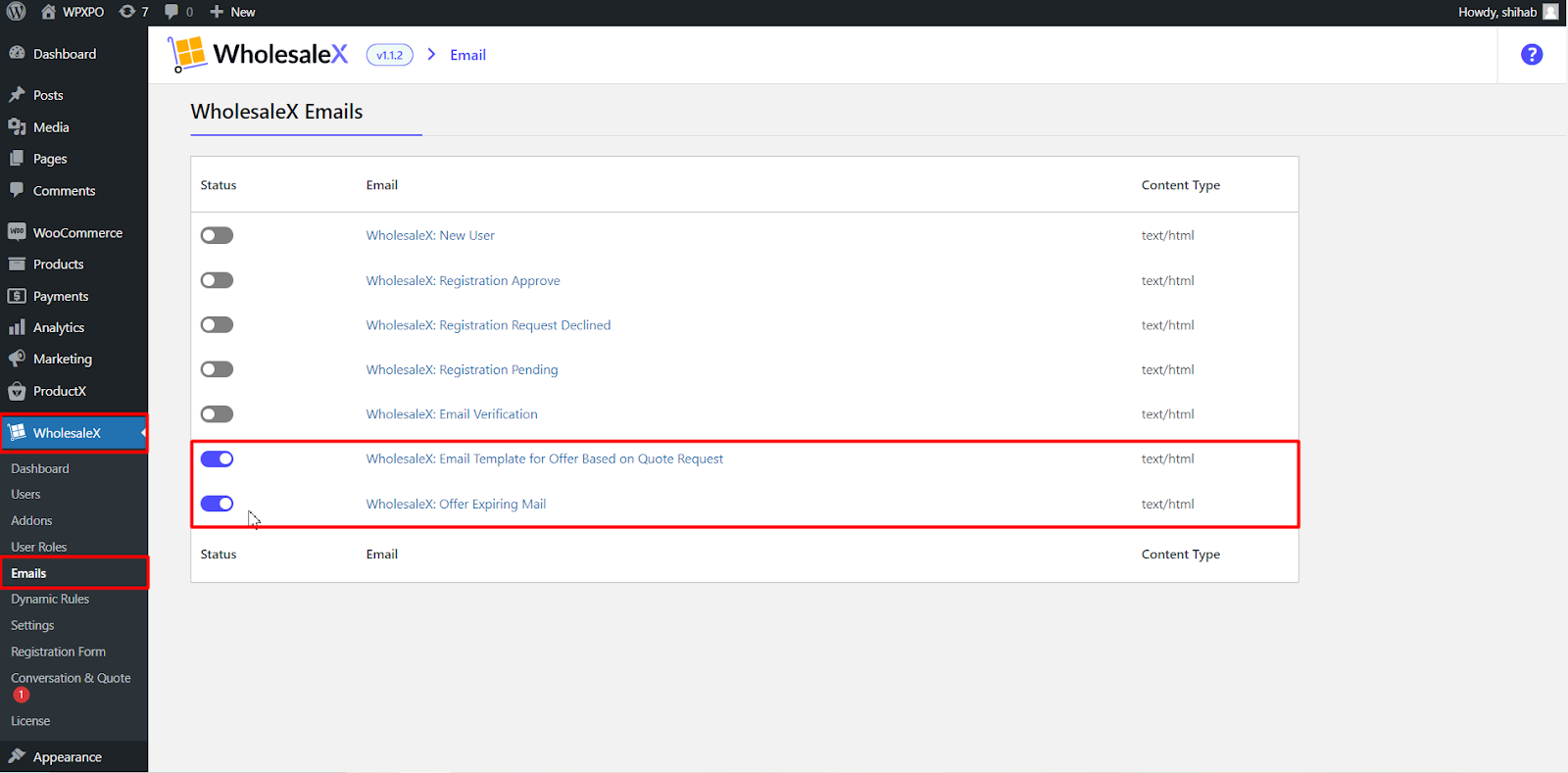Screen dimensions: 1568x773
Task: Open WholesaleX Settings submenu item
Action: pyautogui.click(x=32, y=625)
